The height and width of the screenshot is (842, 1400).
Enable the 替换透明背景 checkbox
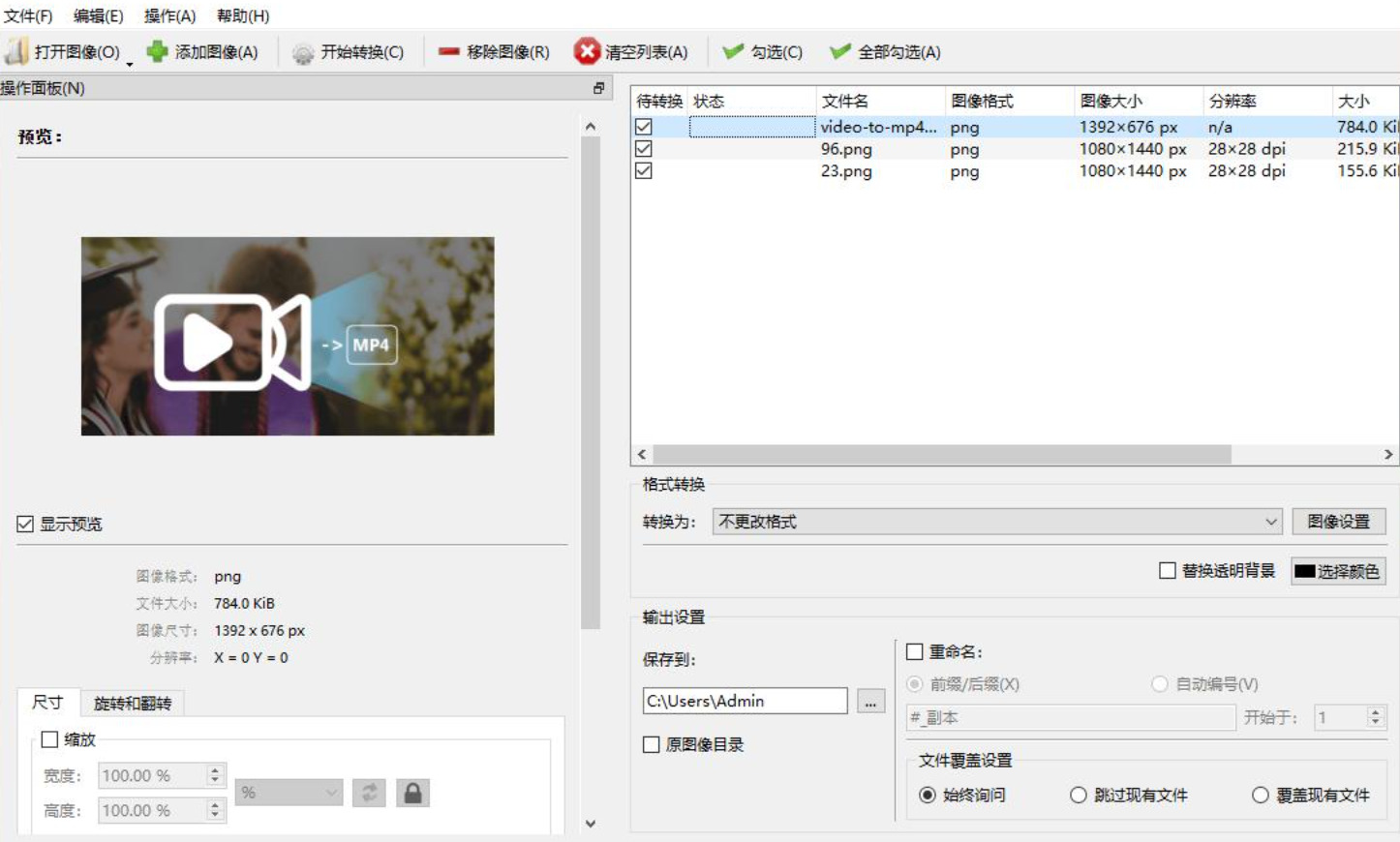tap(1168, 570)
